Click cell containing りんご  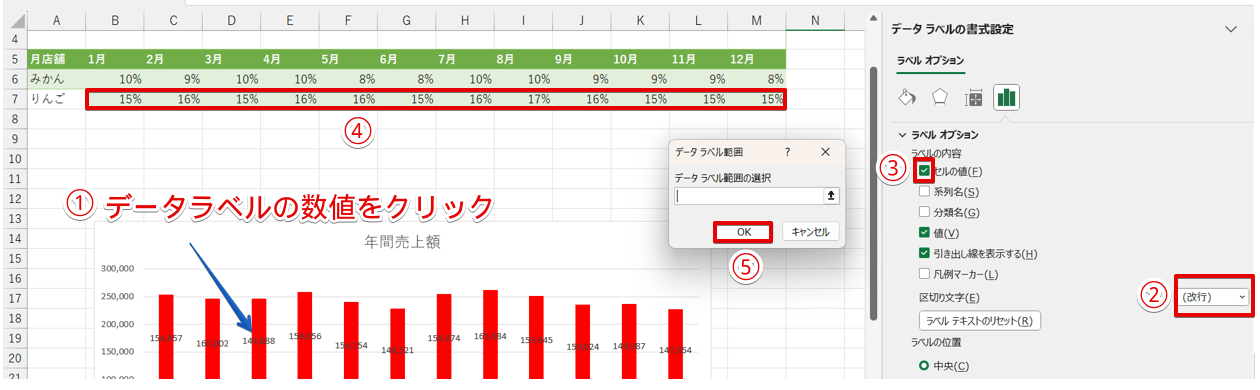[56, 99]
